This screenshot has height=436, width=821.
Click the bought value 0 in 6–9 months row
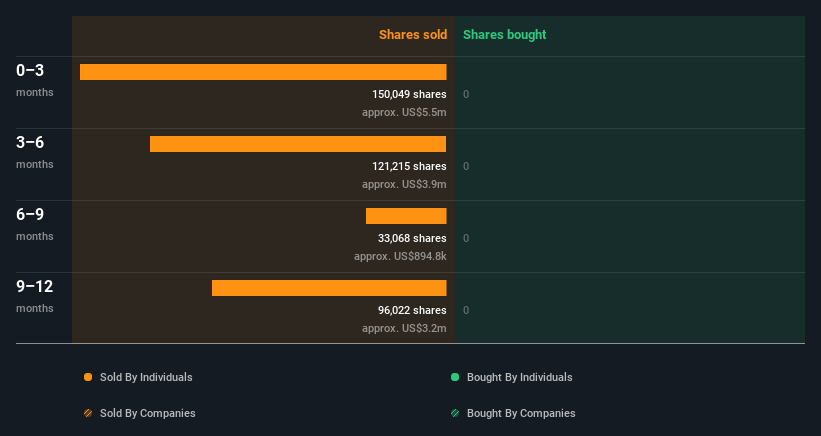tap(466, 238)
